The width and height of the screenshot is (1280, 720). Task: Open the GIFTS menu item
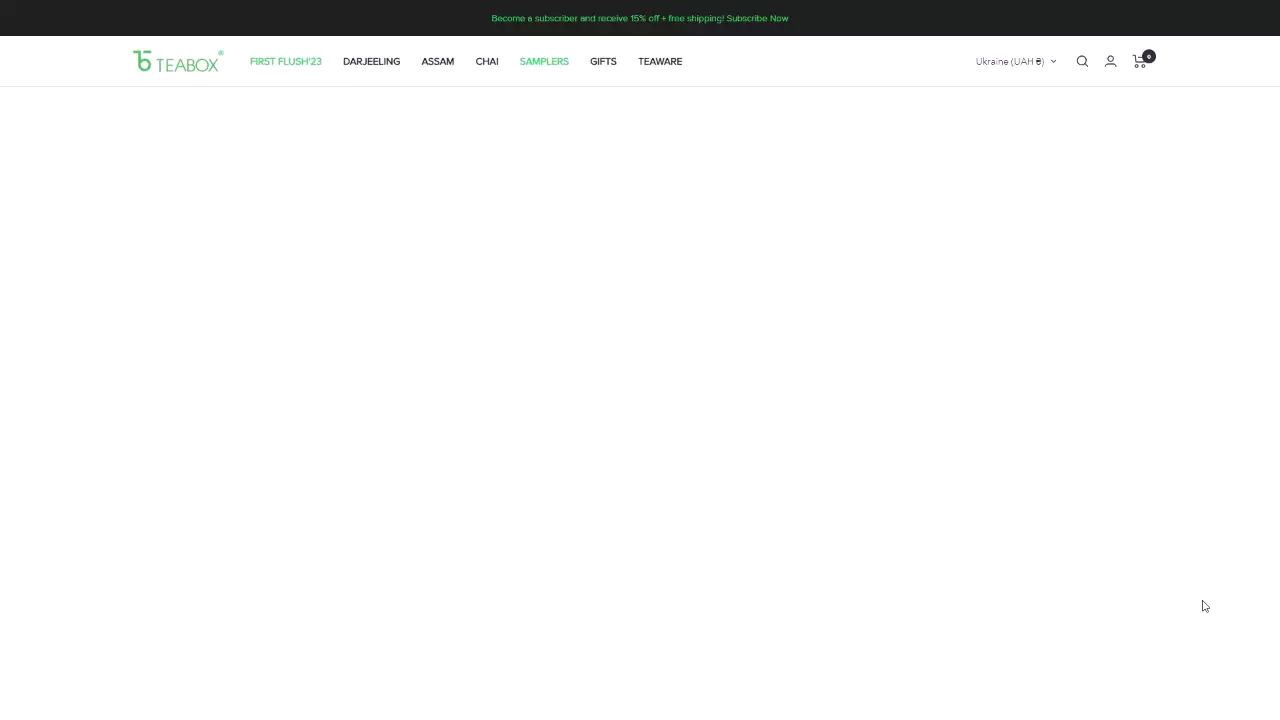603,61
